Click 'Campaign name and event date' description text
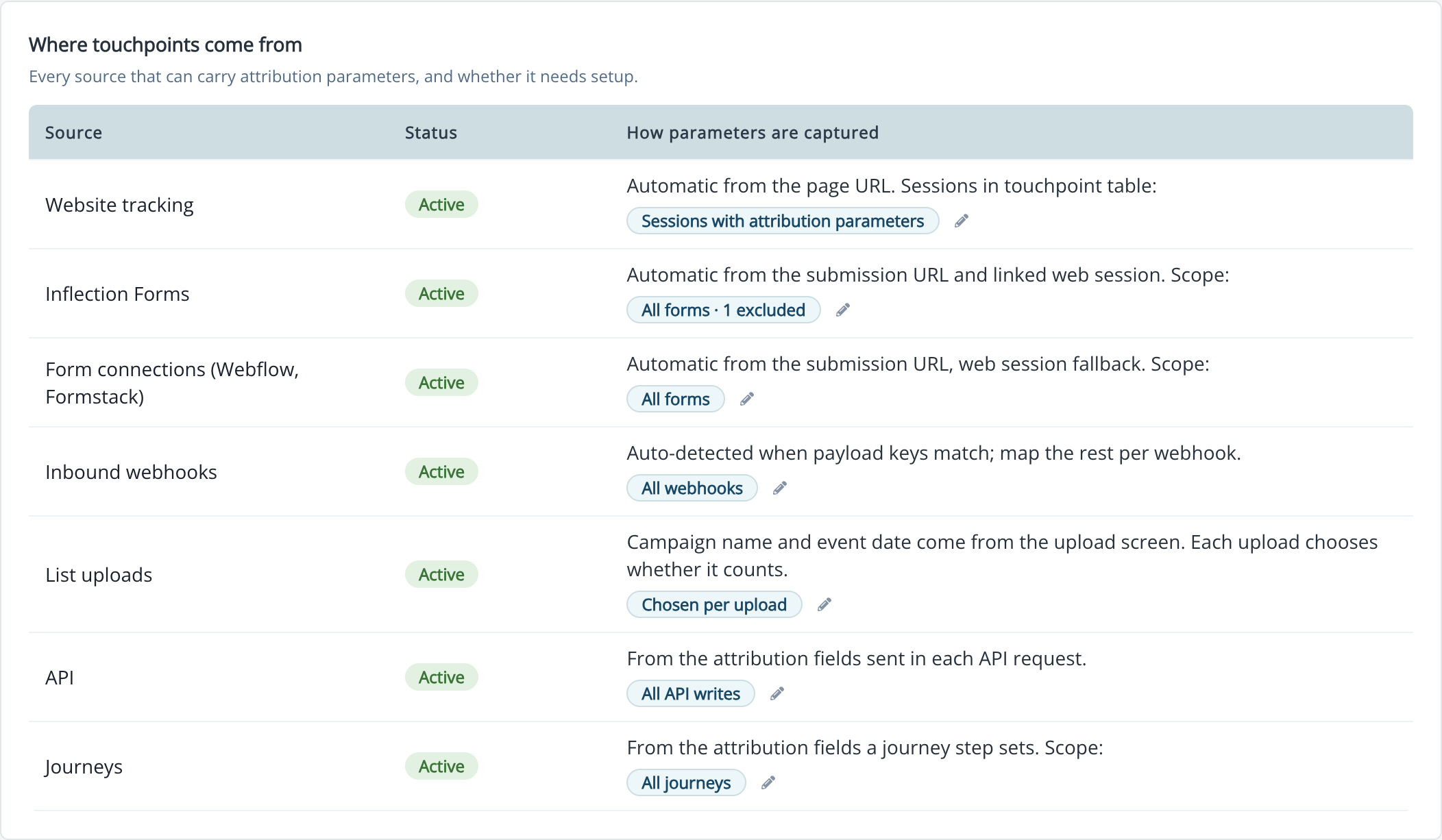1442x840 pixels. (x=1002, y=556)
